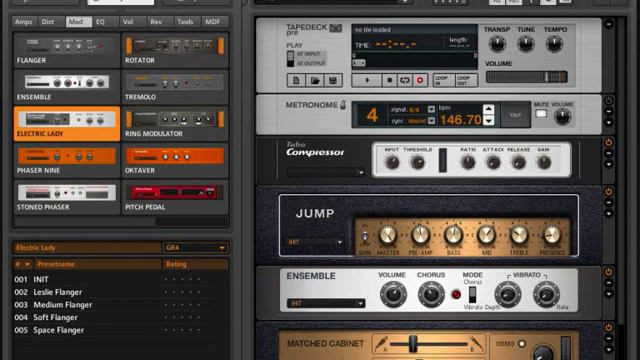Disable the Jump amp power button

point(609,191)
